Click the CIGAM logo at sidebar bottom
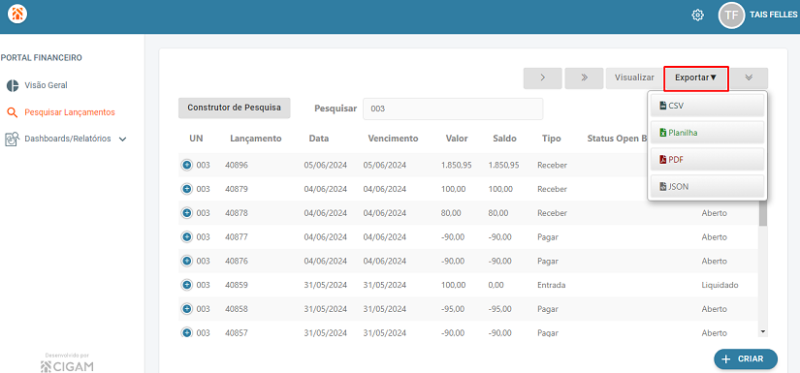The height and width of the screenshot is (373, 800). (x=67, y=366)
